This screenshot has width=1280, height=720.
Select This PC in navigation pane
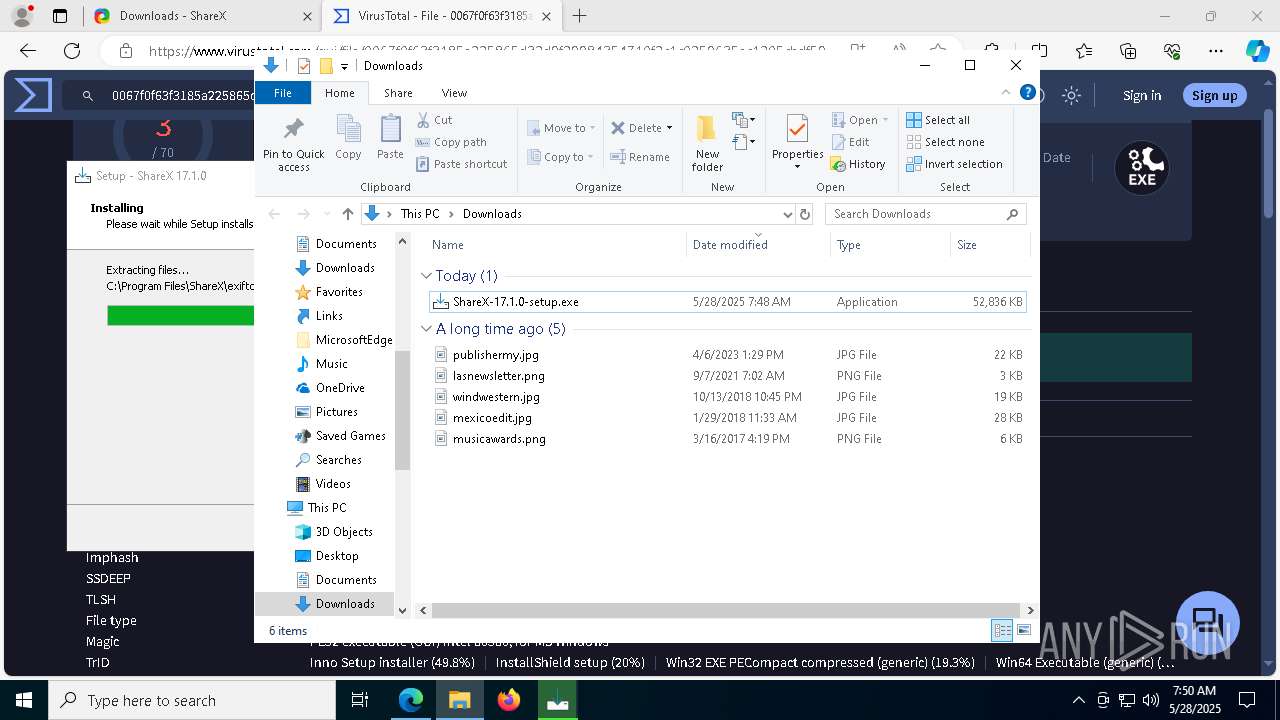pyautogui.click(x=316, y=508)
